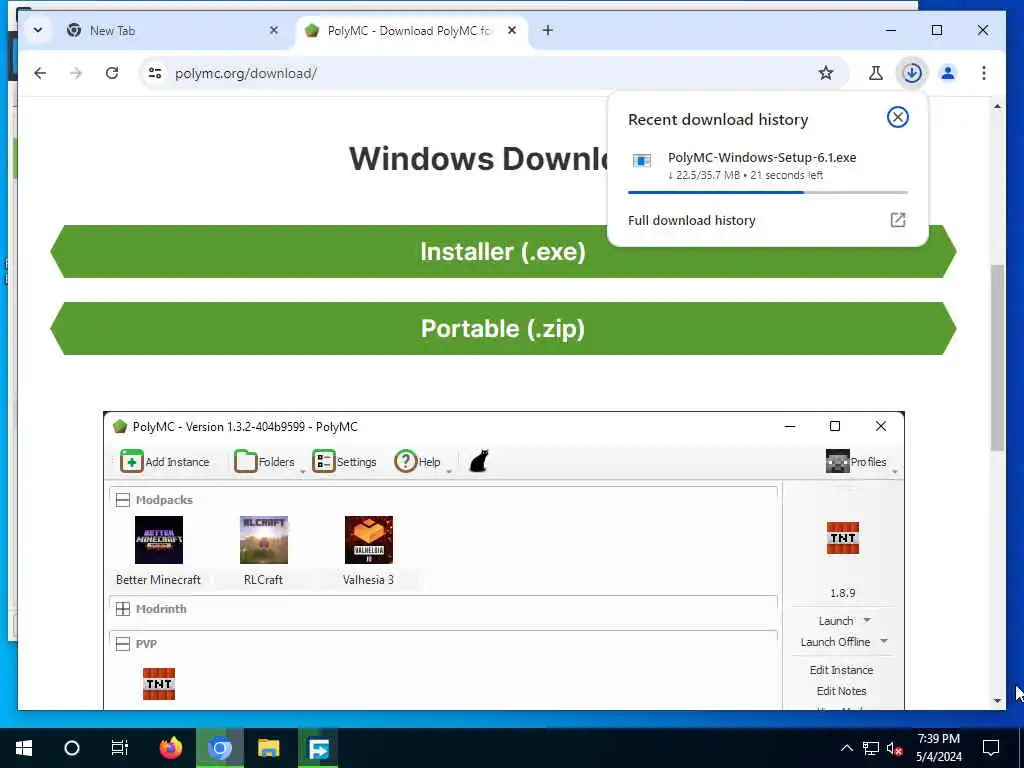
Task: Open the Chrome profile avatar icon
Action: tap(948, 73)
